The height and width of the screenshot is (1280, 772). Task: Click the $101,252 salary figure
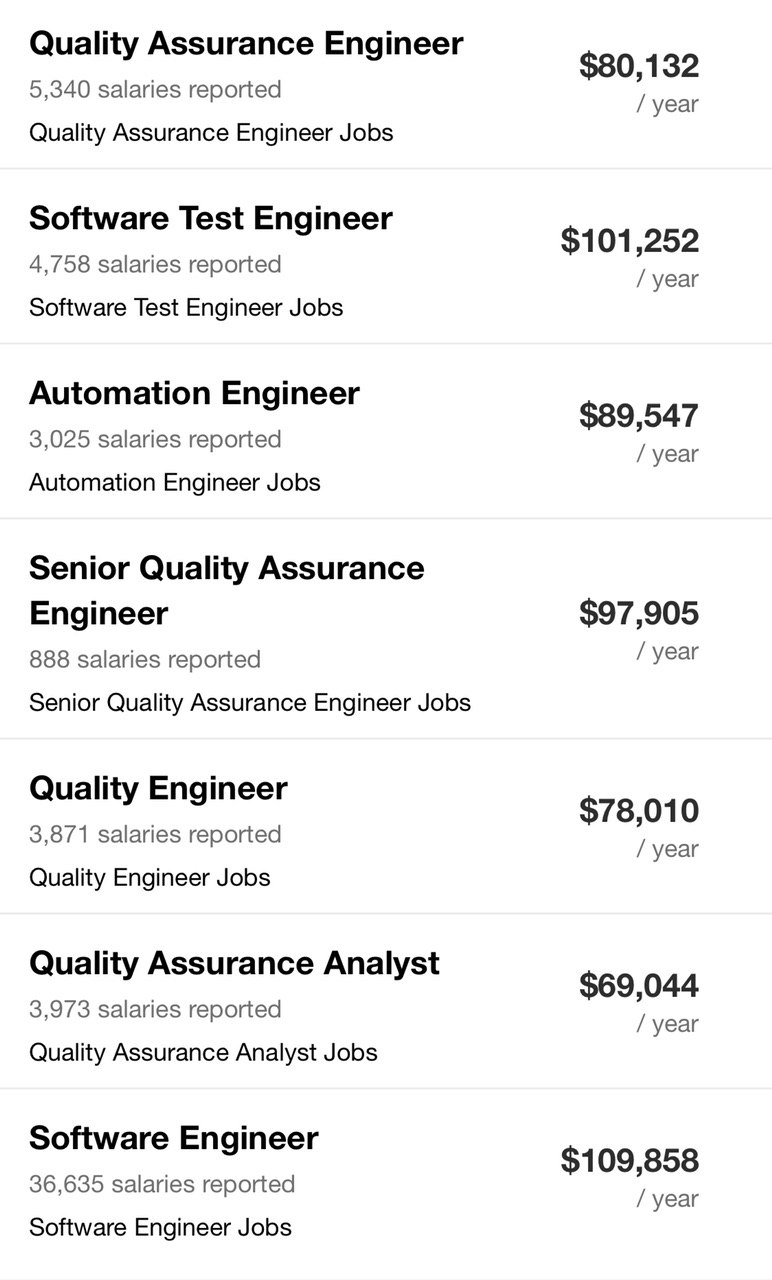630,242
